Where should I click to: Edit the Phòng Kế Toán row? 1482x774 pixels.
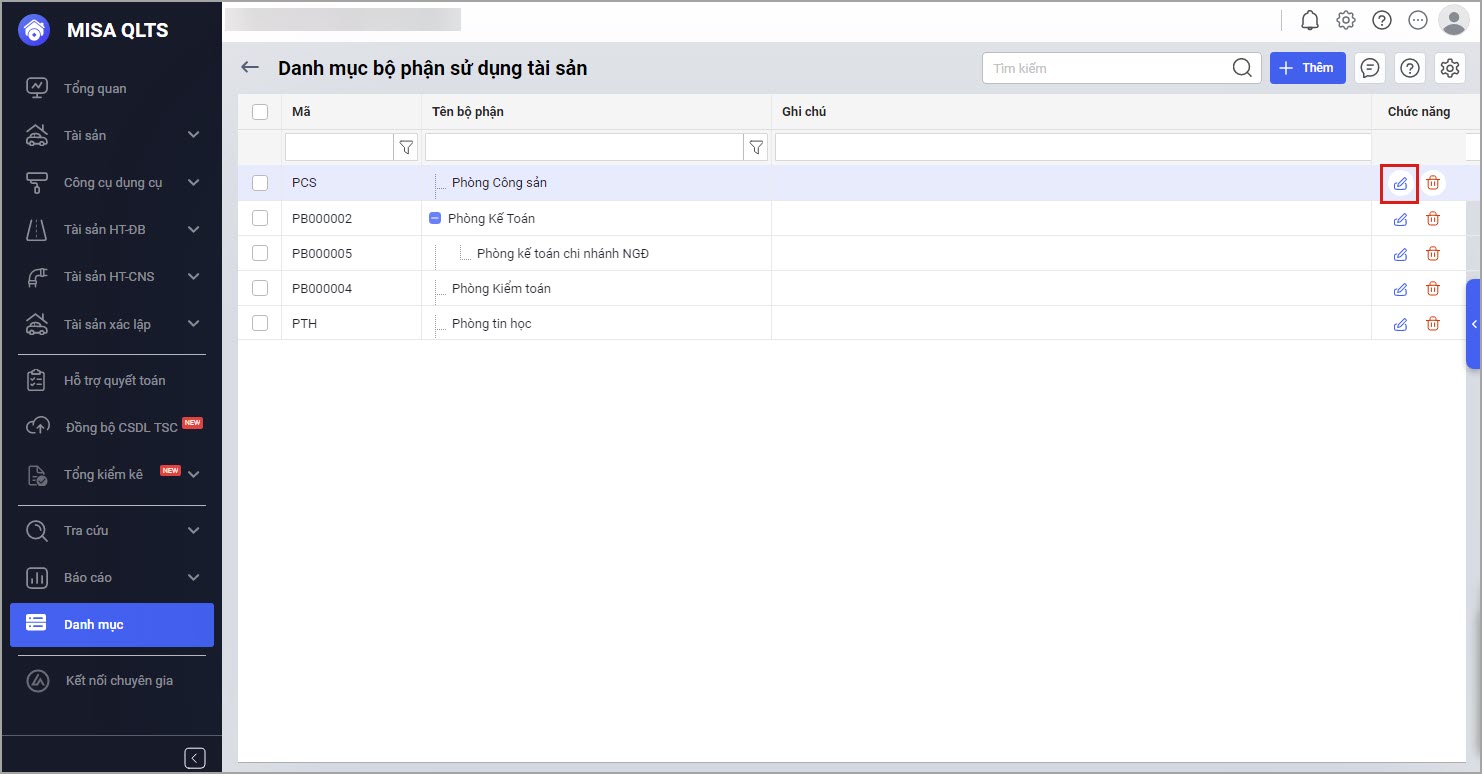click(x=1400, y=219)
